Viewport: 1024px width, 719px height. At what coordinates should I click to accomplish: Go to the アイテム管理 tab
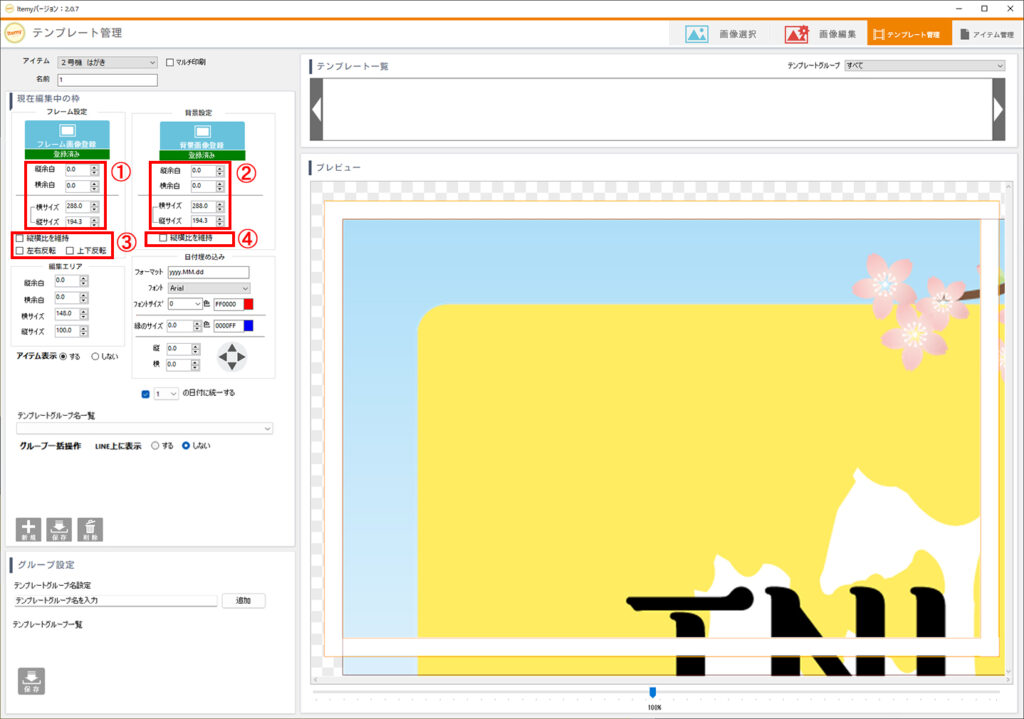[986, 34]
